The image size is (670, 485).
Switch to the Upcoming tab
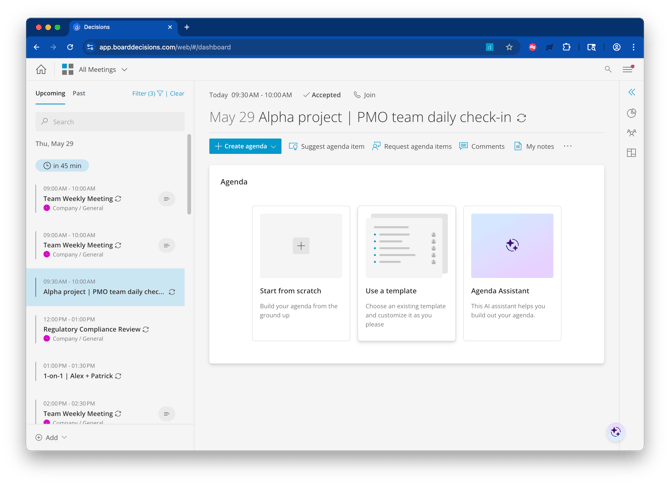click(50, 93)
